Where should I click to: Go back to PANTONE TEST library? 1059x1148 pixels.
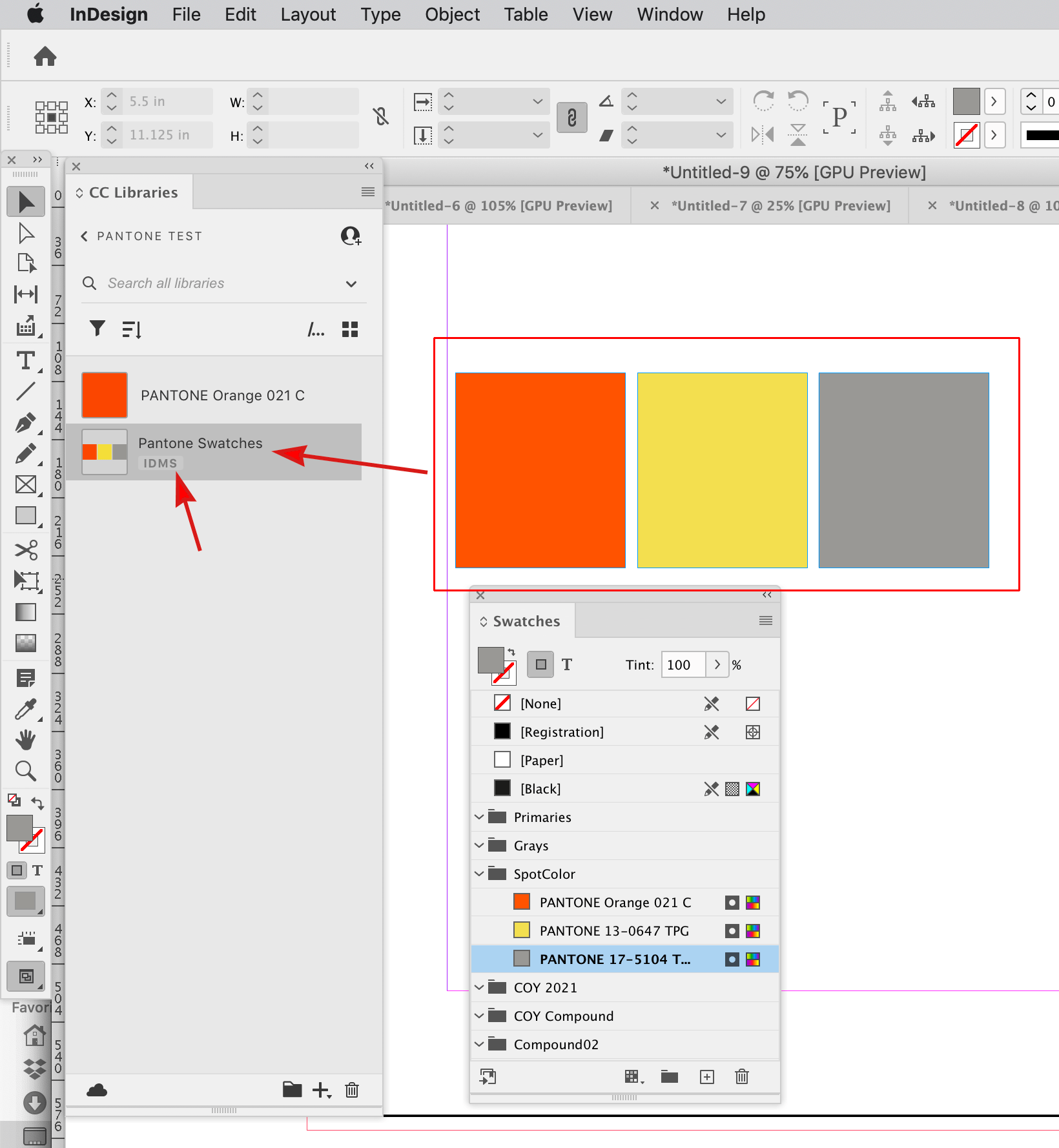click(84, 236)
